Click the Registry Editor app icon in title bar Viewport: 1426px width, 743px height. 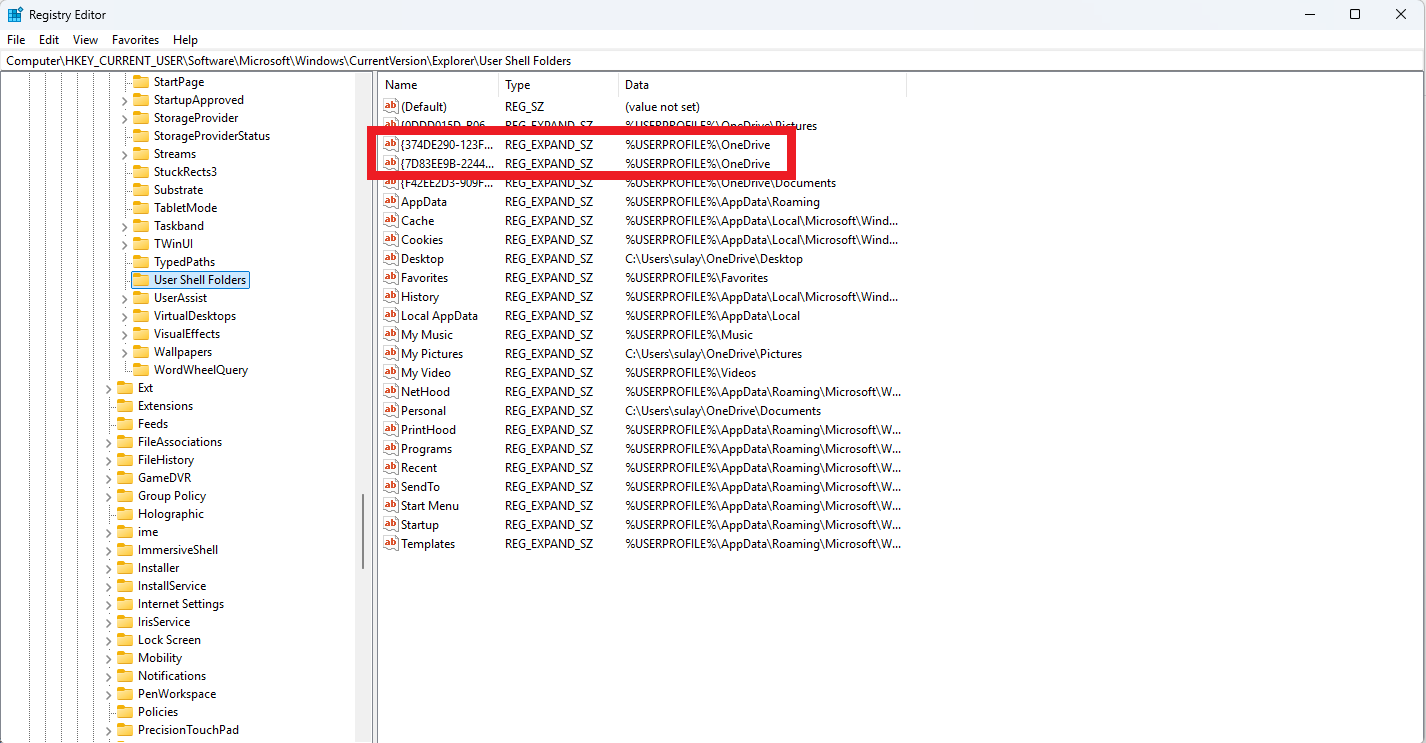[15, 15]
